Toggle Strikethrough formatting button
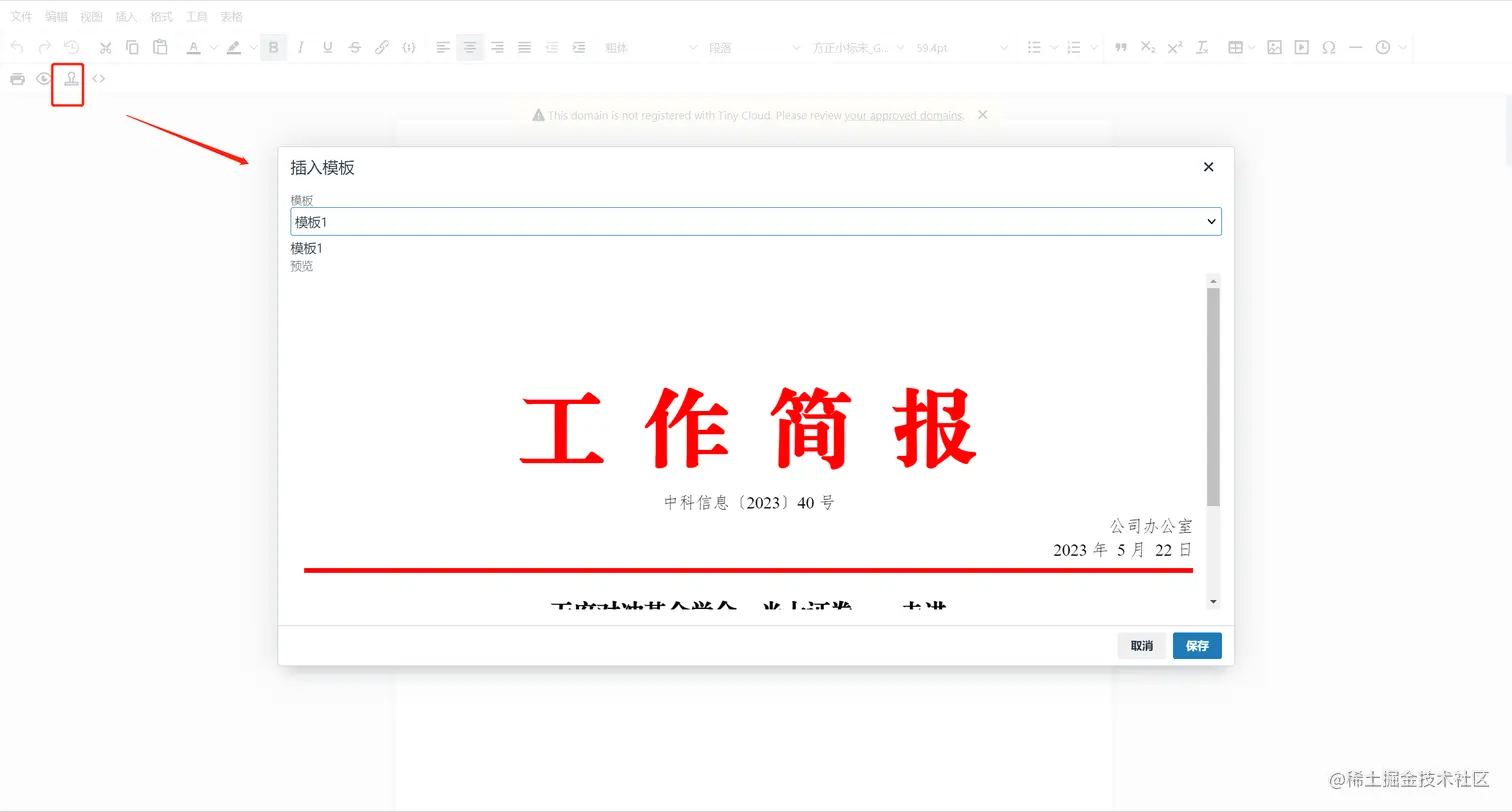 pyautogui.click(x=355, y=47)
